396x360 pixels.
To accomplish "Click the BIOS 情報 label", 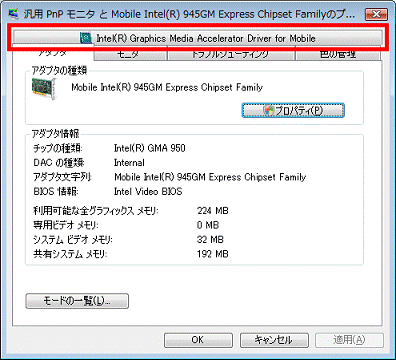I will coord(56,192).
